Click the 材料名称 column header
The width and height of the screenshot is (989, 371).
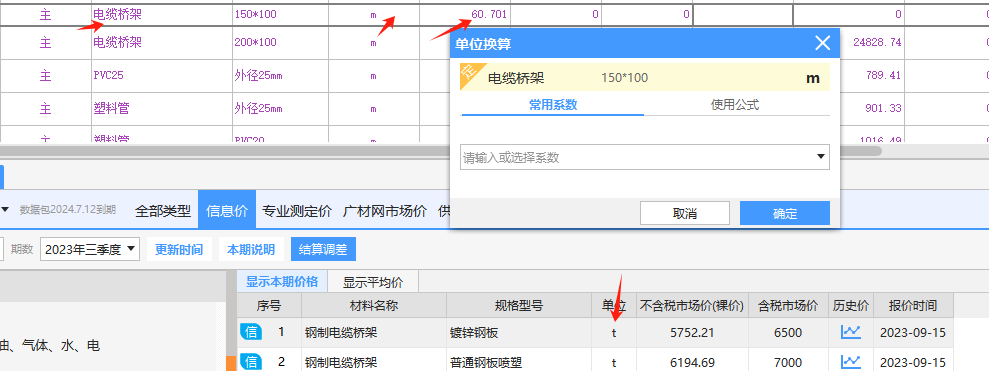374,306
